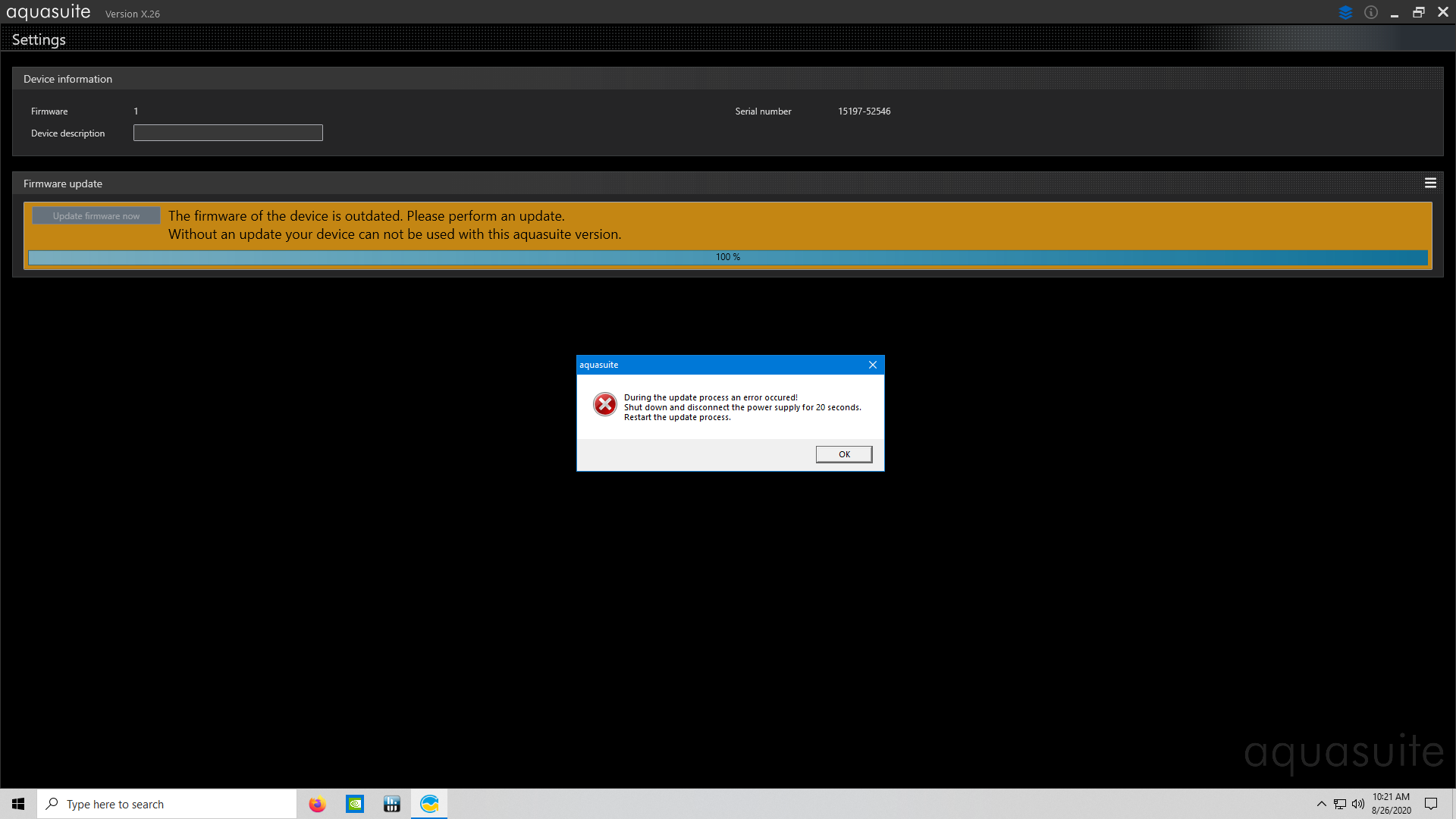1456x819 pixels.
Task: Click the blue layers icon in title bar
Action: tap(1345, 13)
